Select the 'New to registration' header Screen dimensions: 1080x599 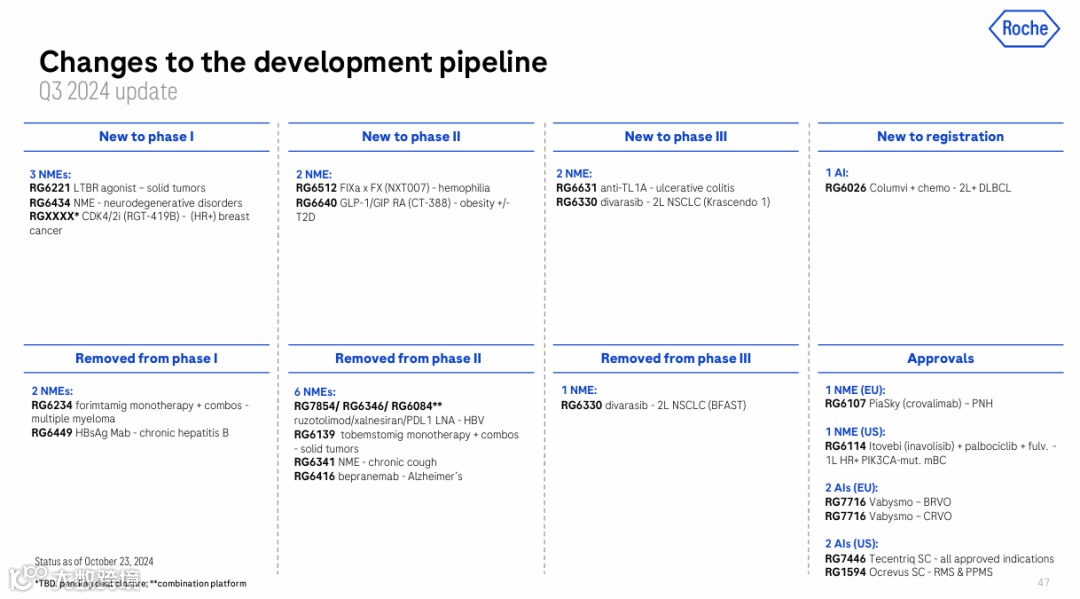click(940, 136)
